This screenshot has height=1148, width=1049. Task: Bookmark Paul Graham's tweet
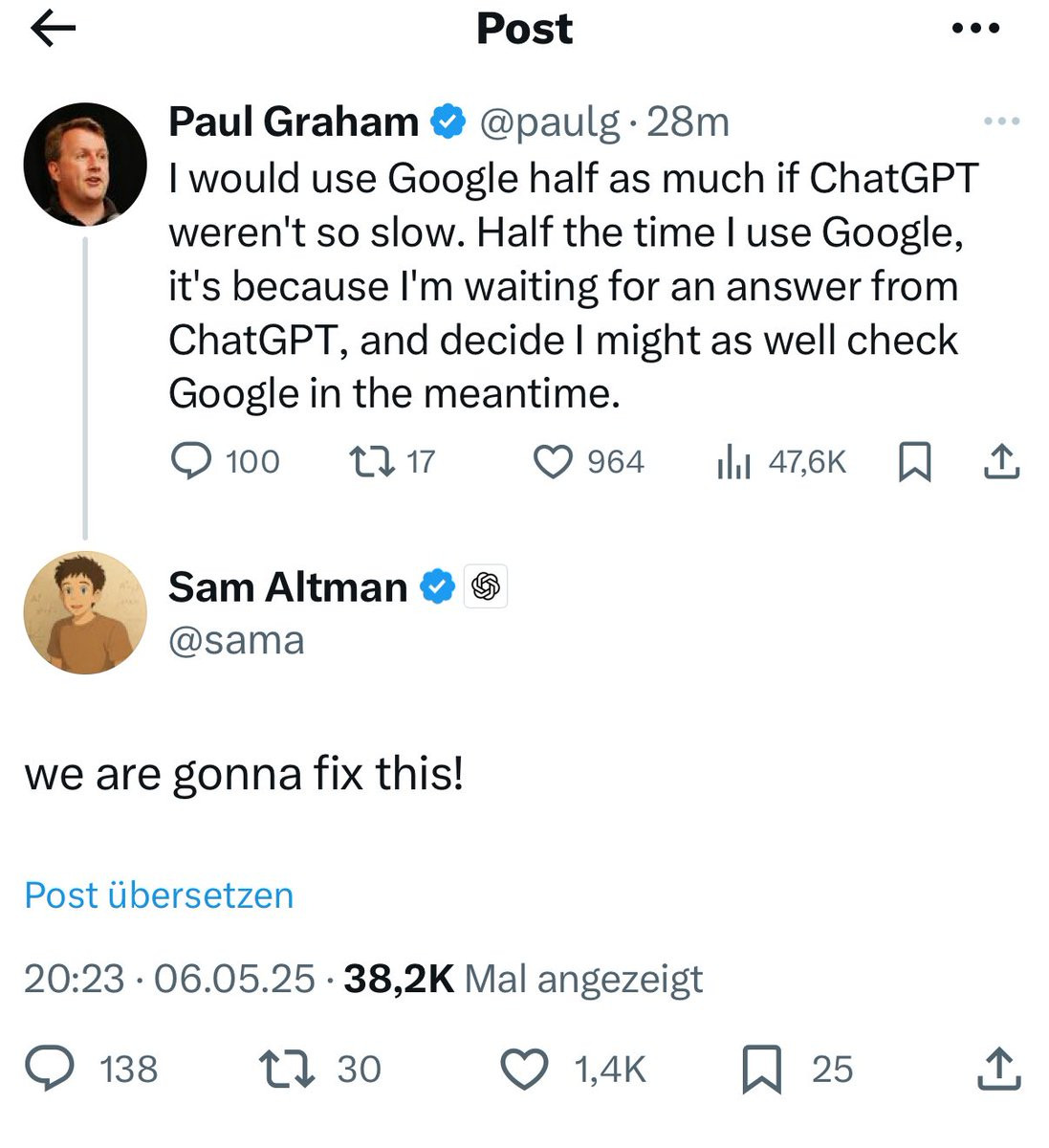[915, 462]
